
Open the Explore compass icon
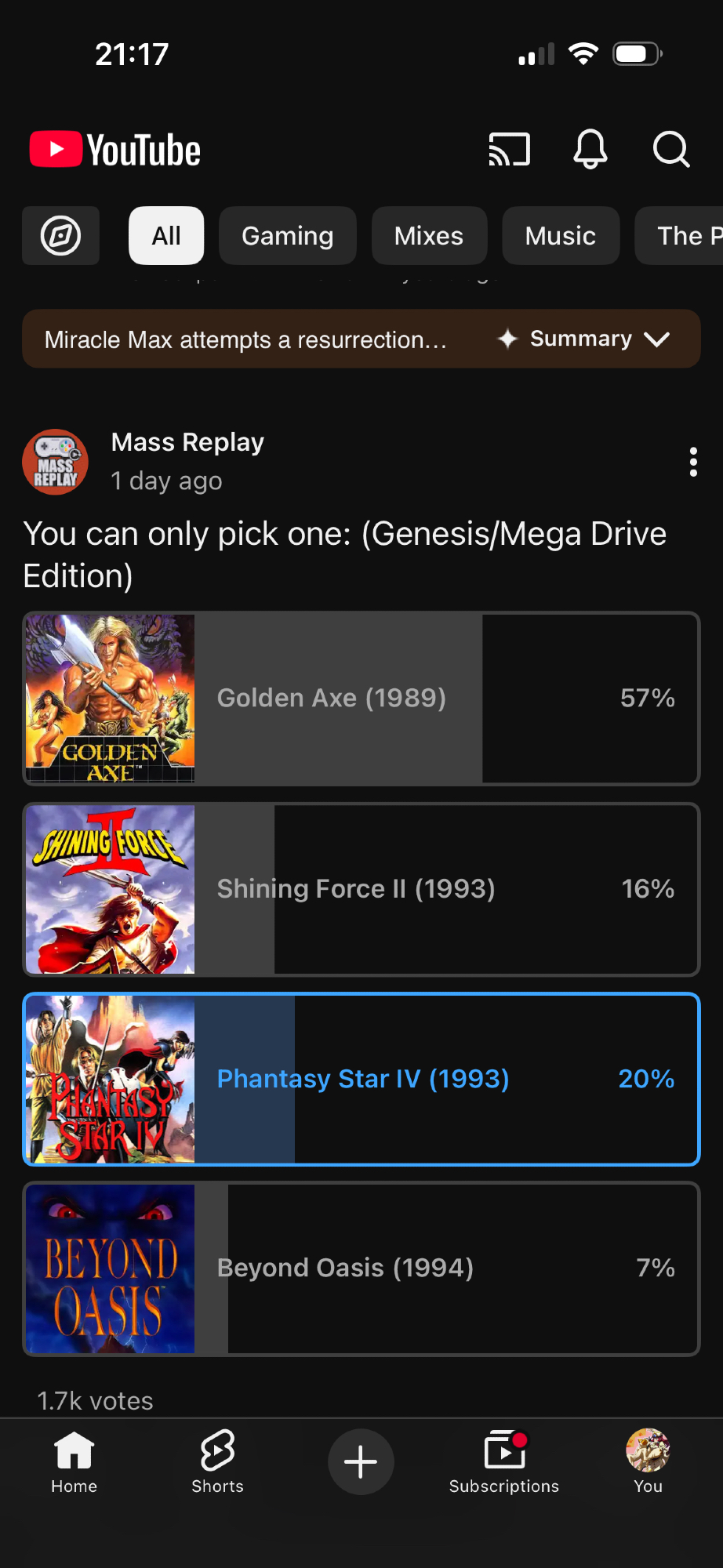pyautogui.click(x=61, y=236)
